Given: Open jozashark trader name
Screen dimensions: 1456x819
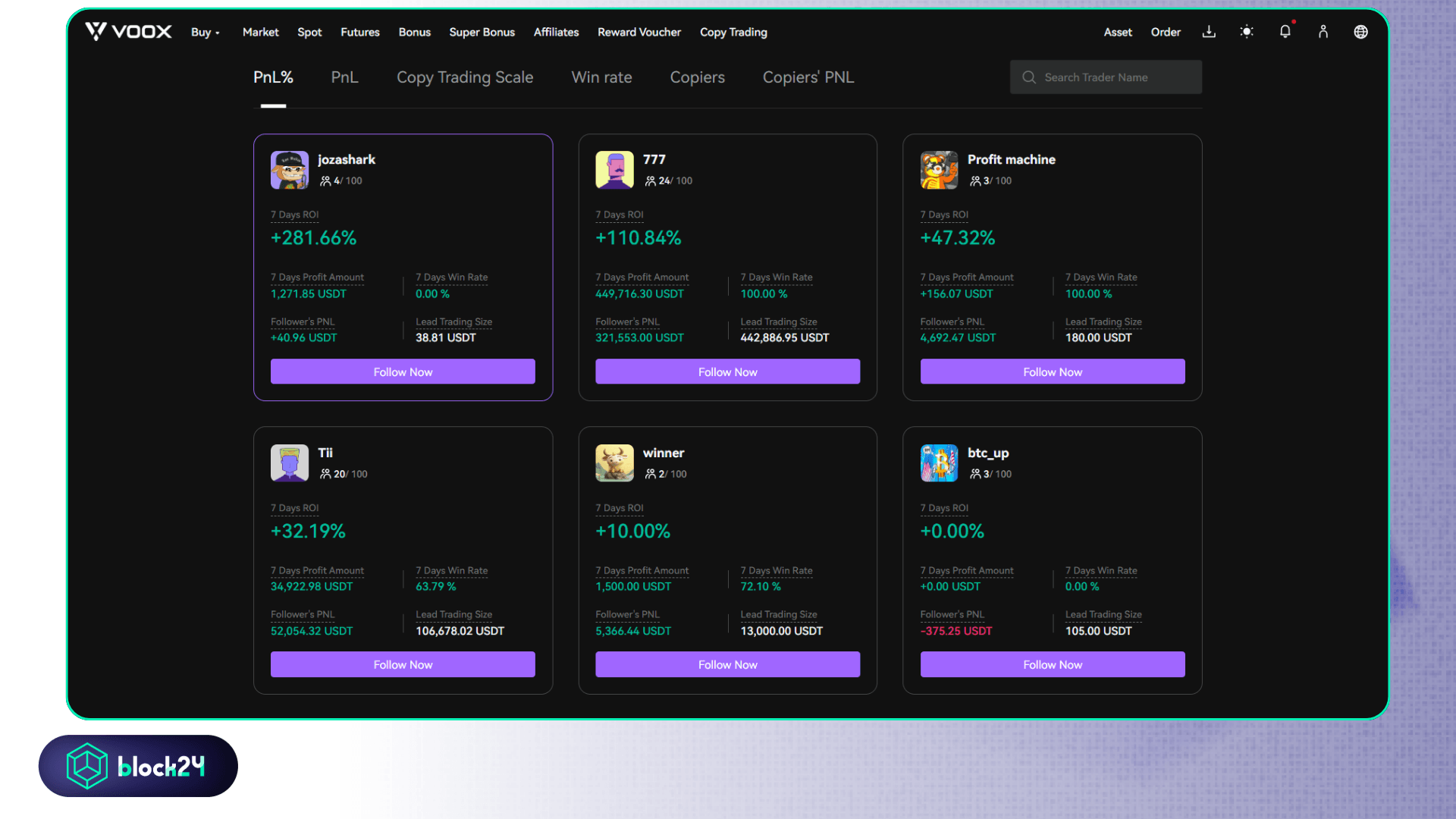Looking at the screenshot, I should 347,159.
